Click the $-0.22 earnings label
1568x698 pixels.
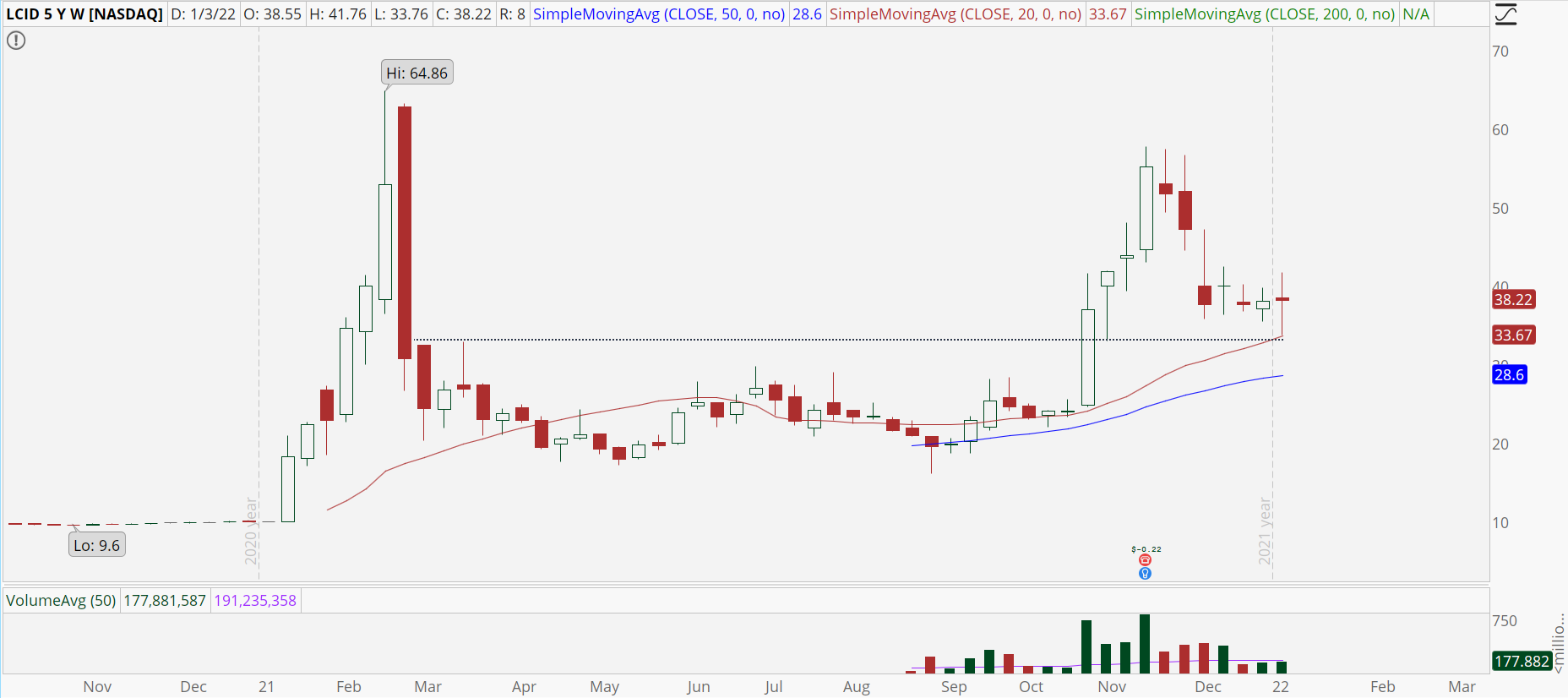coord(1146,549)
